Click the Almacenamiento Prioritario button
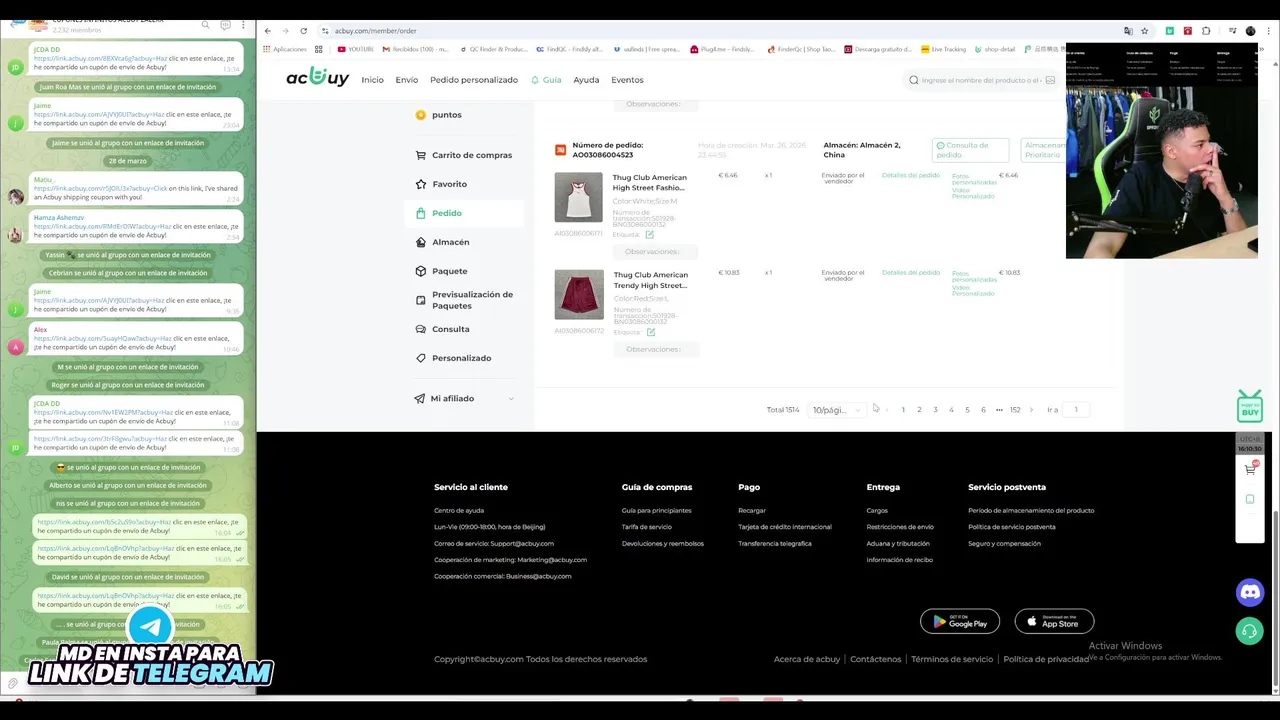Screen dimensions: 1280x720 coord(1043,150)
